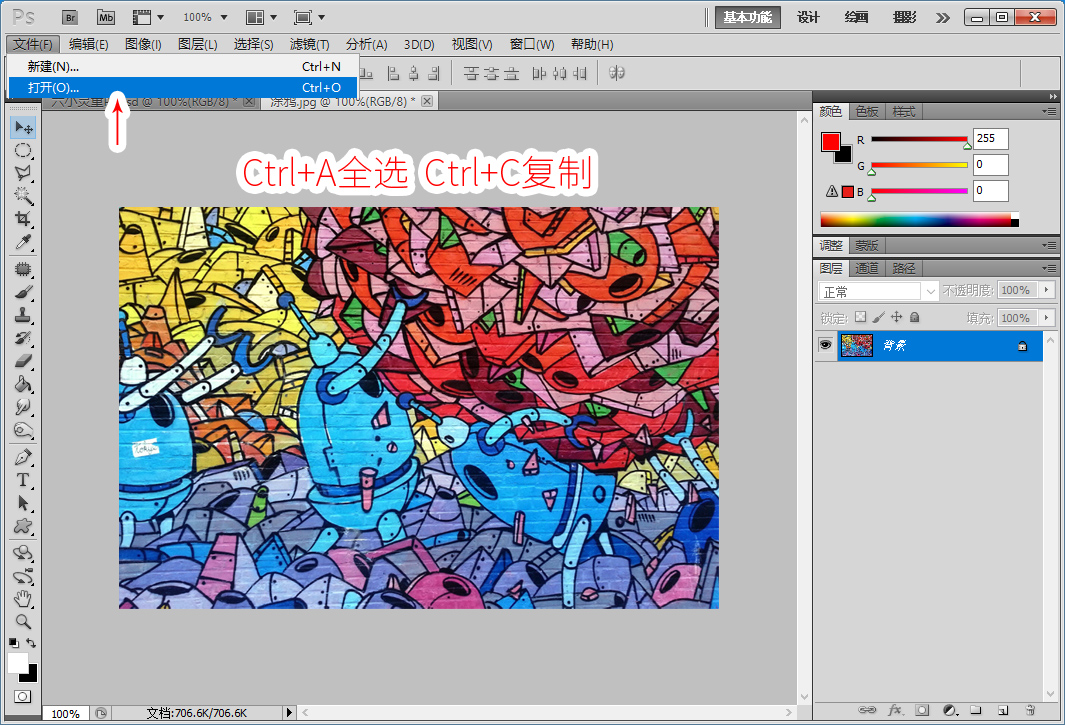
Task: Select the Polygonal Lasso tool
Action: click(x=23, y=173)
